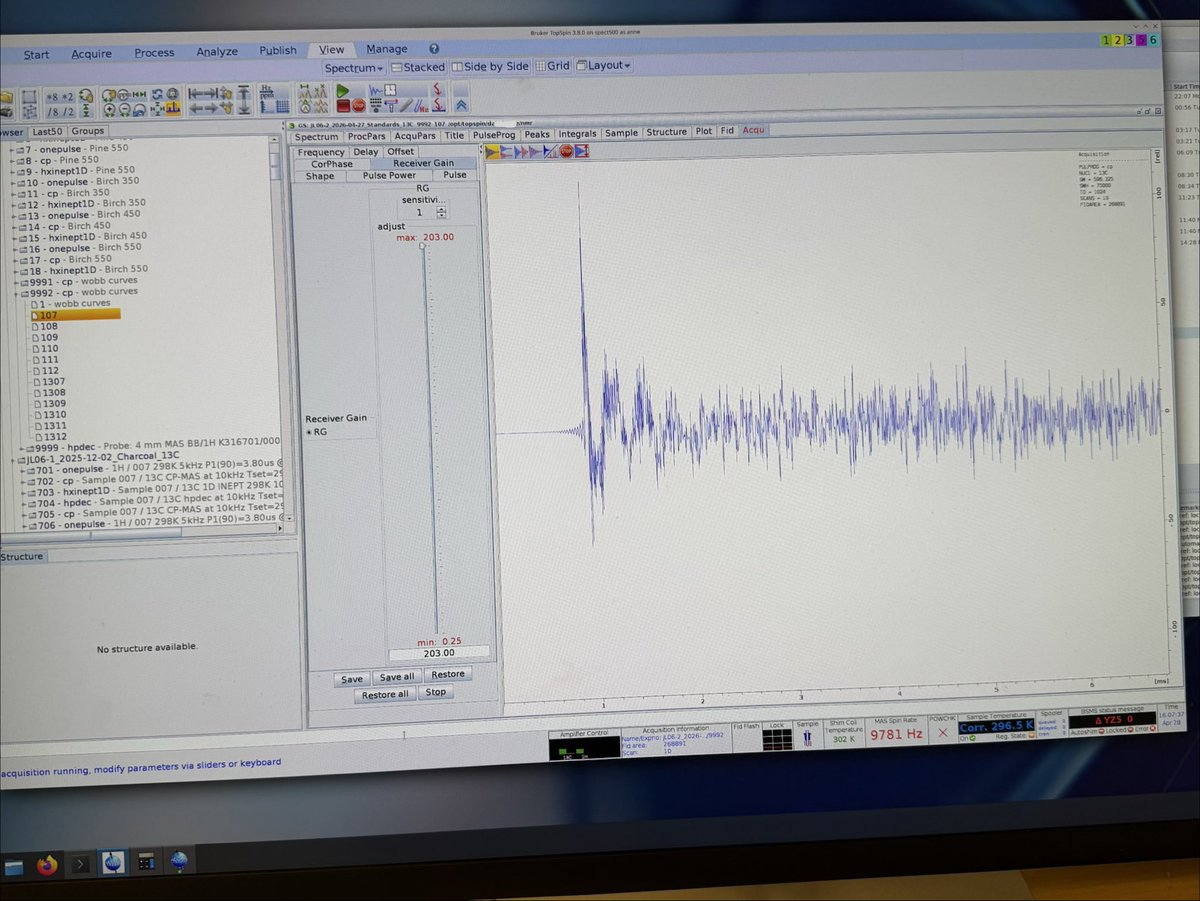Click the terminal icon in the taskbar
Screen dimensions: 1200x901
[x=81, y=862]
